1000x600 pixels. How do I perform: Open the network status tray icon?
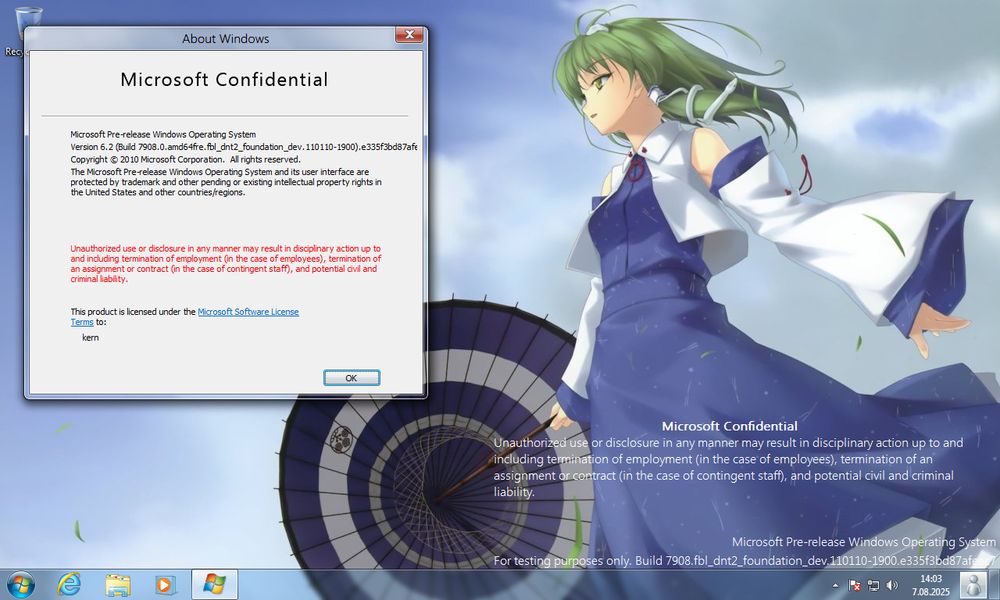[x=873, y=585]
